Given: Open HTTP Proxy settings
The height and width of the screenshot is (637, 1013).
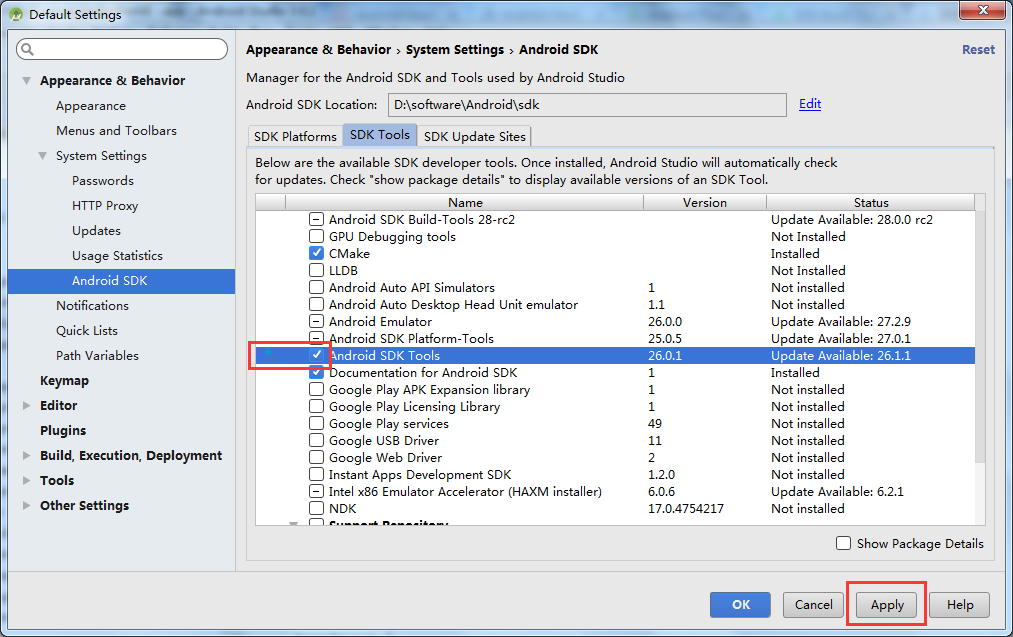Looking at the screenshot, I should [x=105, y=205].
